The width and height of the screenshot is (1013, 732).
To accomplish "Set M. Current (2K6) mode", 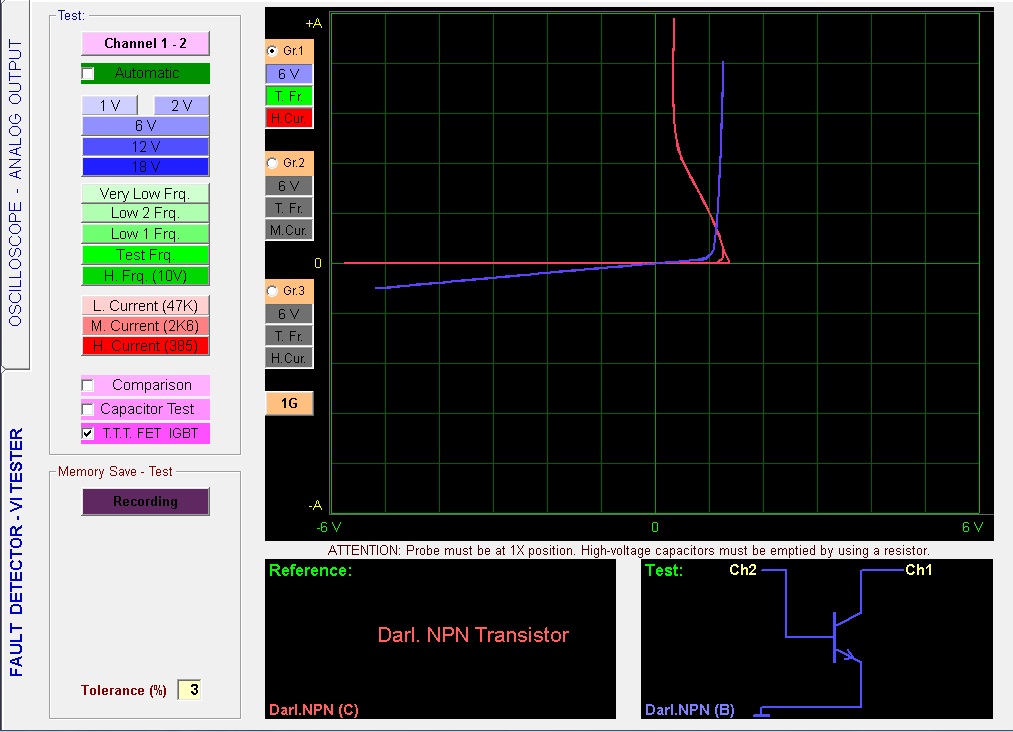I will (145, 326).
